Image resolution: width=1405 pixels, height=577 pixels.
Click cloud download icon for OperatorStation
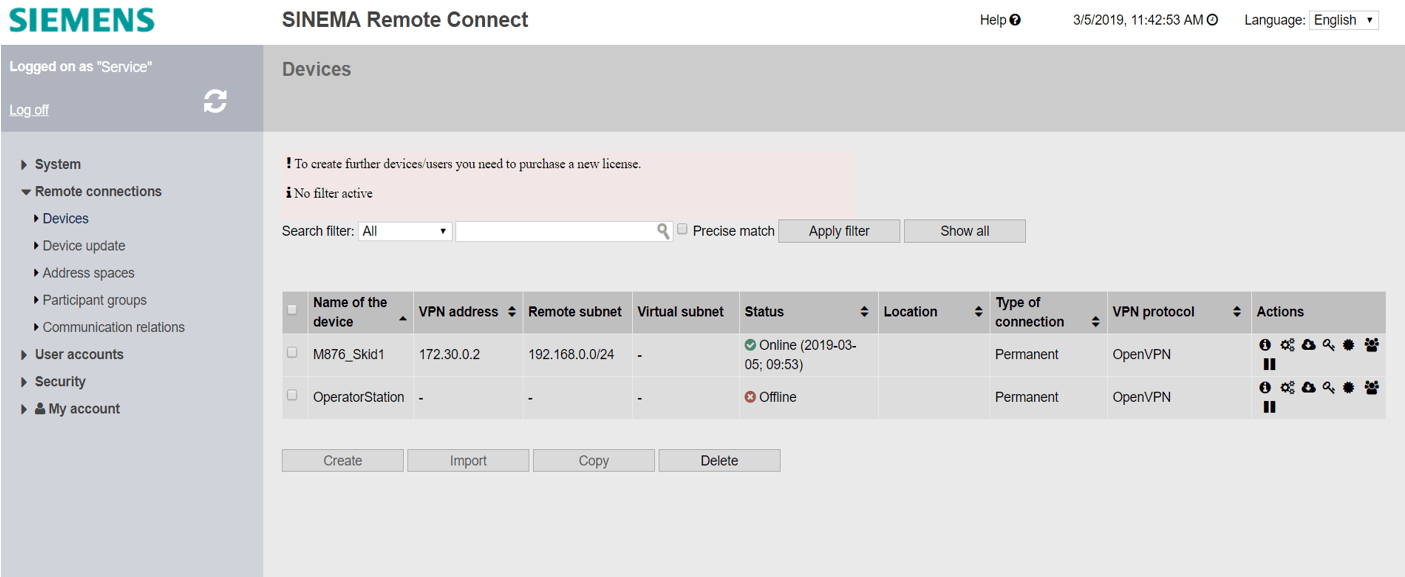click(x=1308, y=387)
